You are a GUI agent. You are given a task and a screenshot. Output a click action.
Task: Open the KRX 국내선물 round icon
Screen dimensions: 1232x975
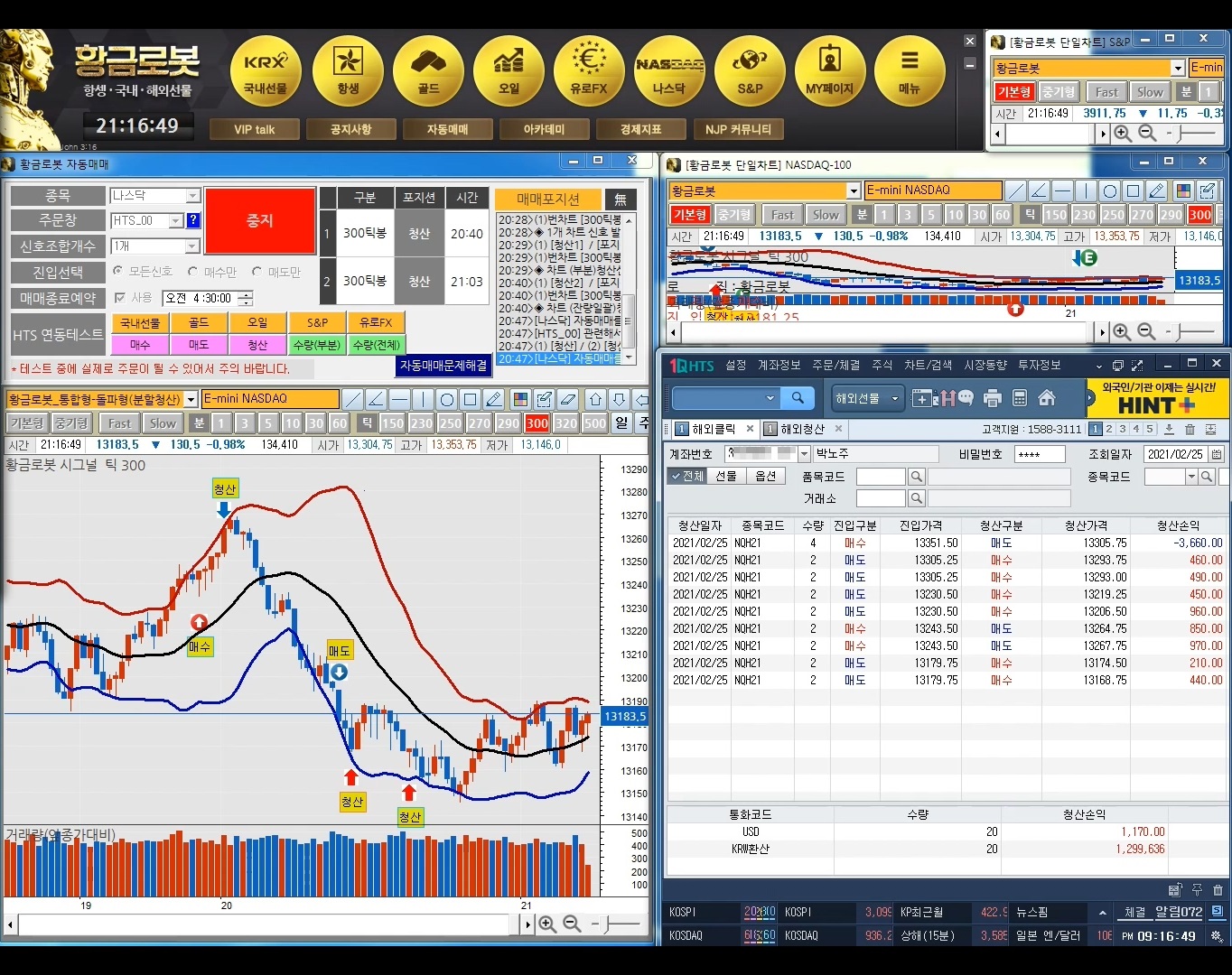point(266,71)
